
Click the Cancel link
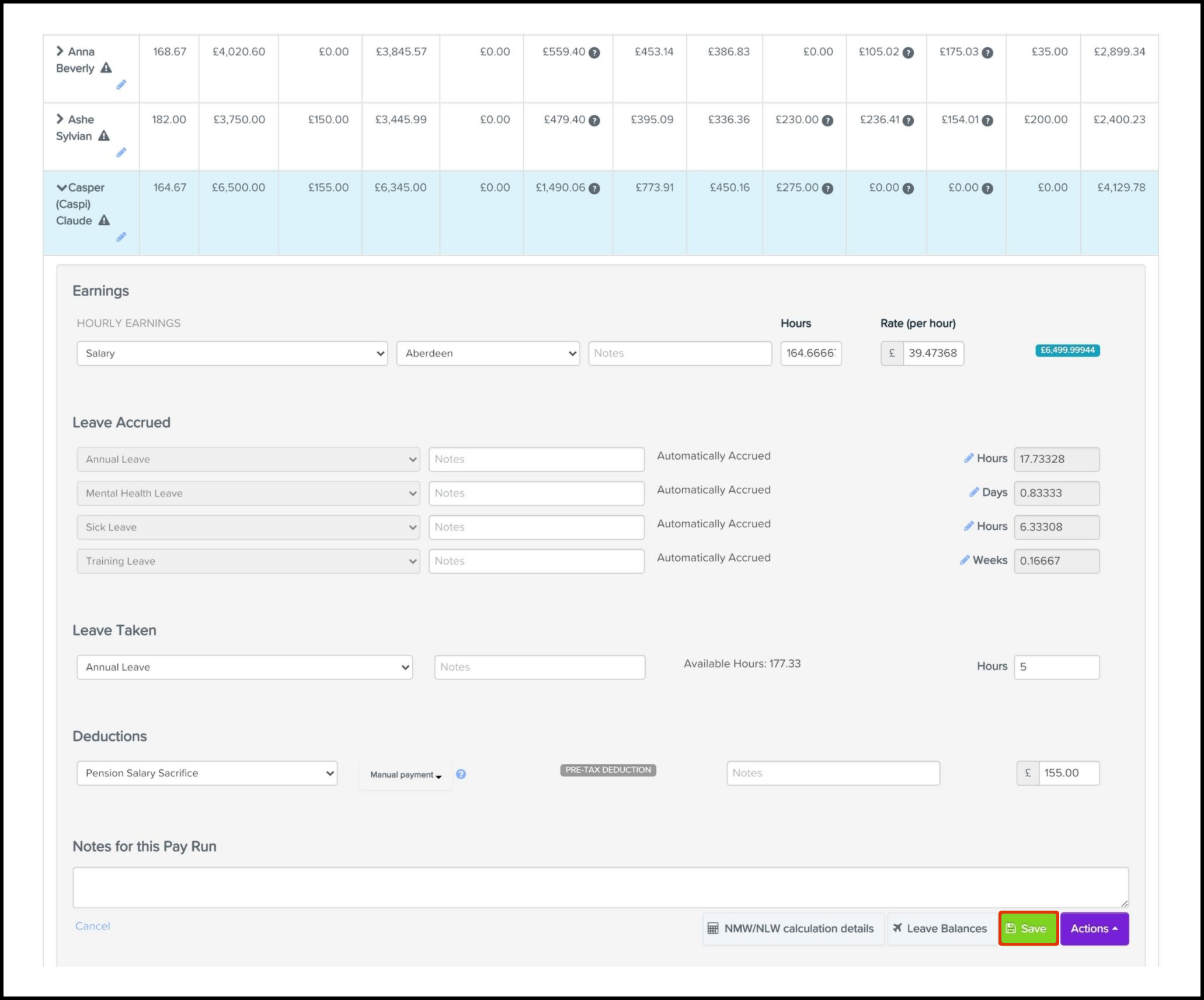tap(92, 926)
